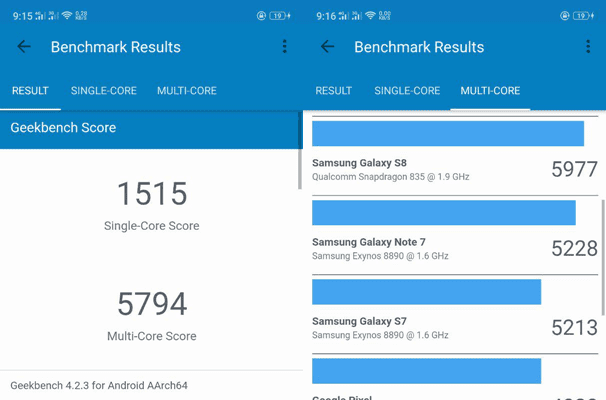The height and width of the screenshot is (400, 606).
Task: Tap clock time 9:16 on right status bar
Action: [326, 16]
